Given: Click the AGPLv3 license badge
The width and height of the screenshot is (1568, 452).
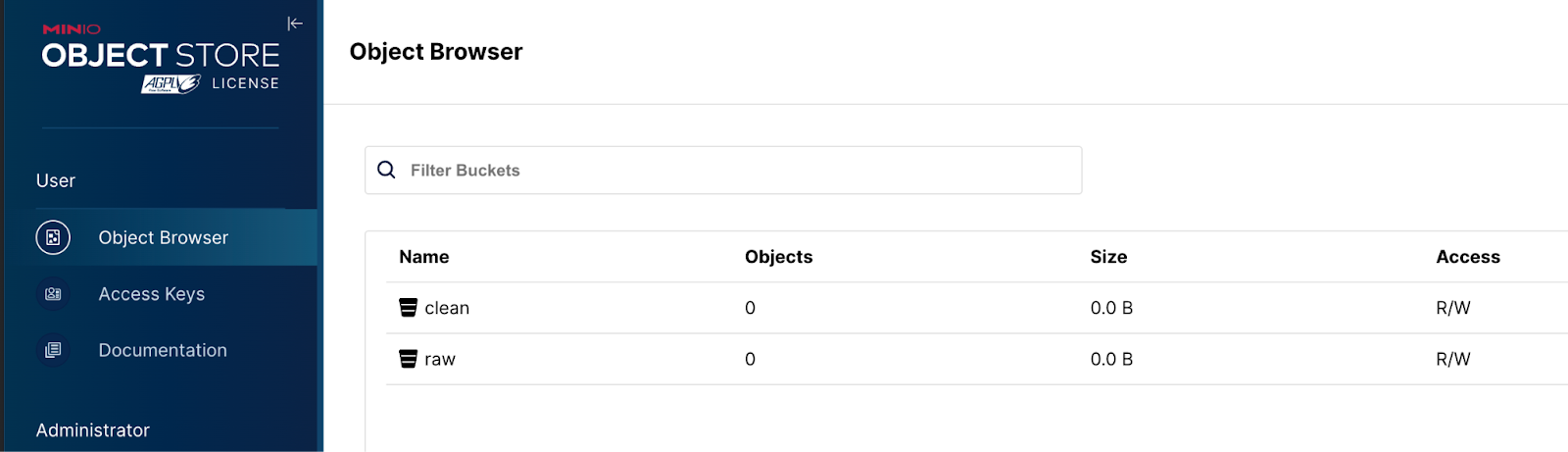Looking at the screenshot, I should click(171, 84).
